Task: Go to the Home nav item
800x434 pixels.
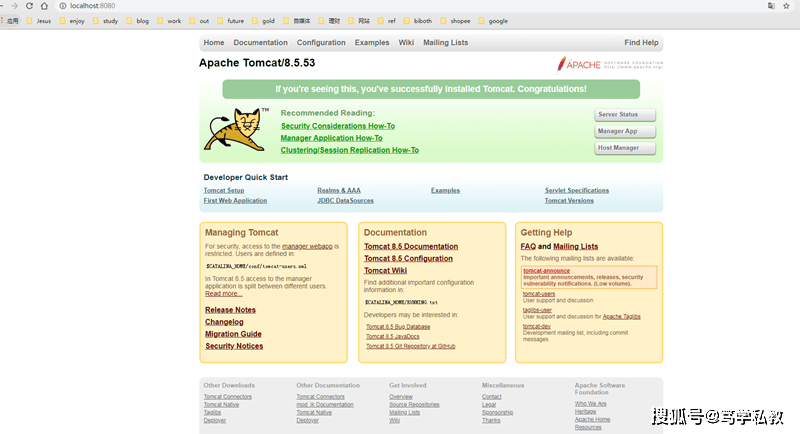Action: coord(214,42)
